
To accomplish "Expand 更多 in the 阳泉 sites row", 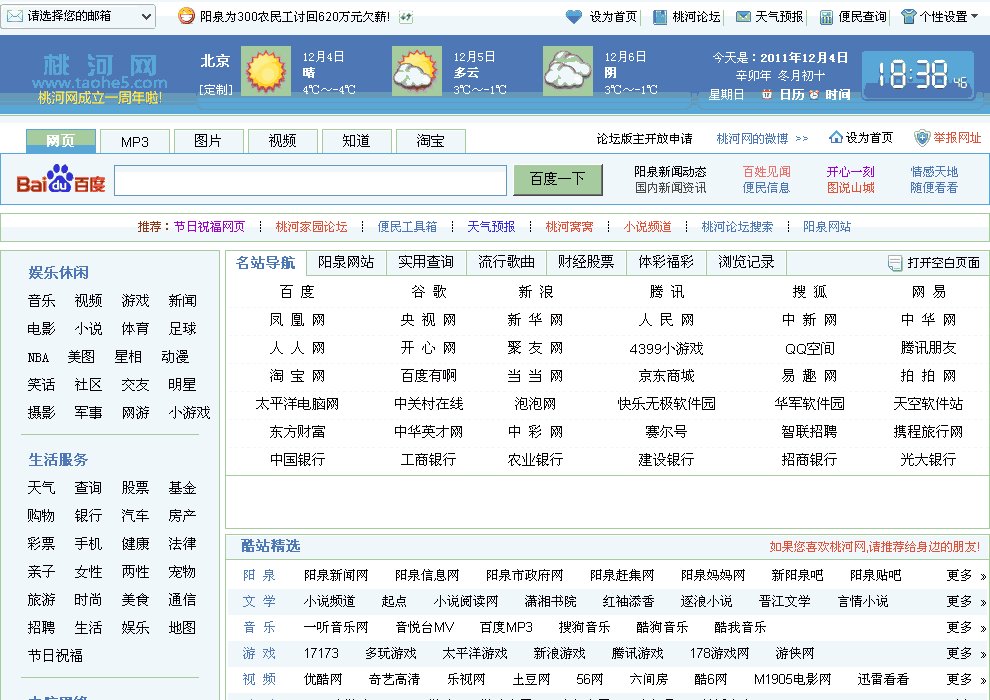I will click(957, 575).
